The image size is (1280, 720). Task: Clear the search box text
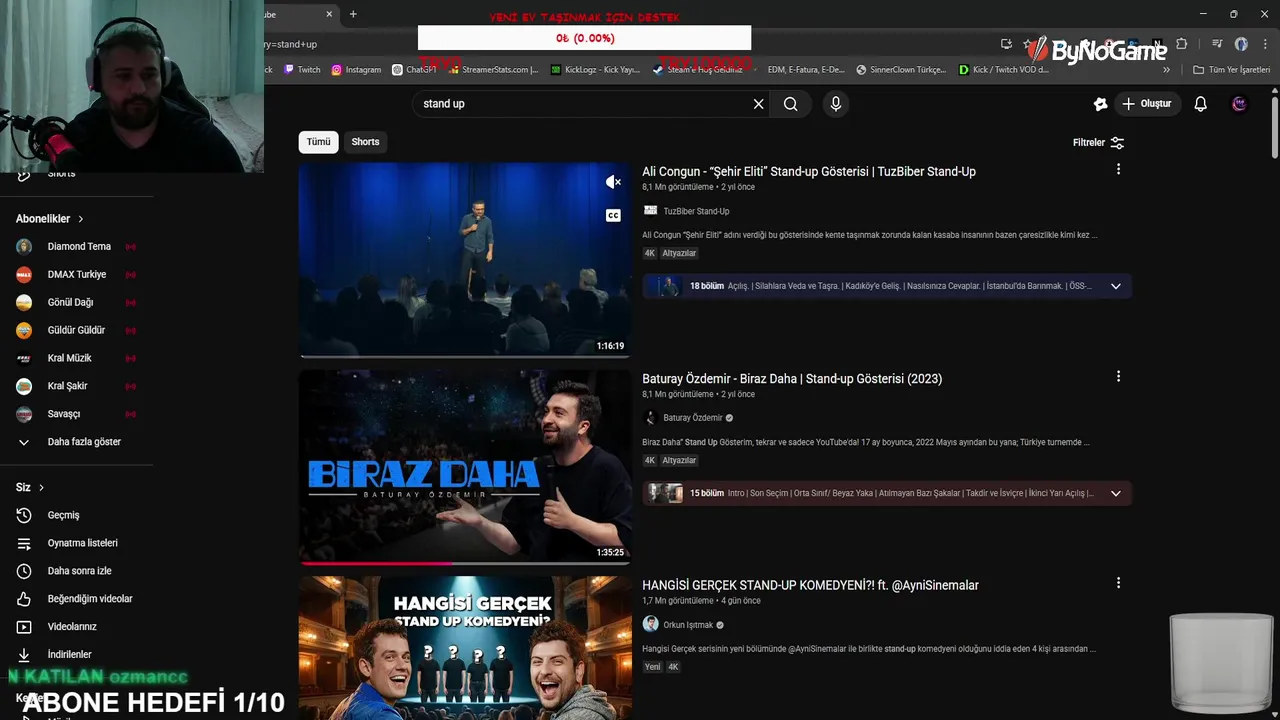758,104
